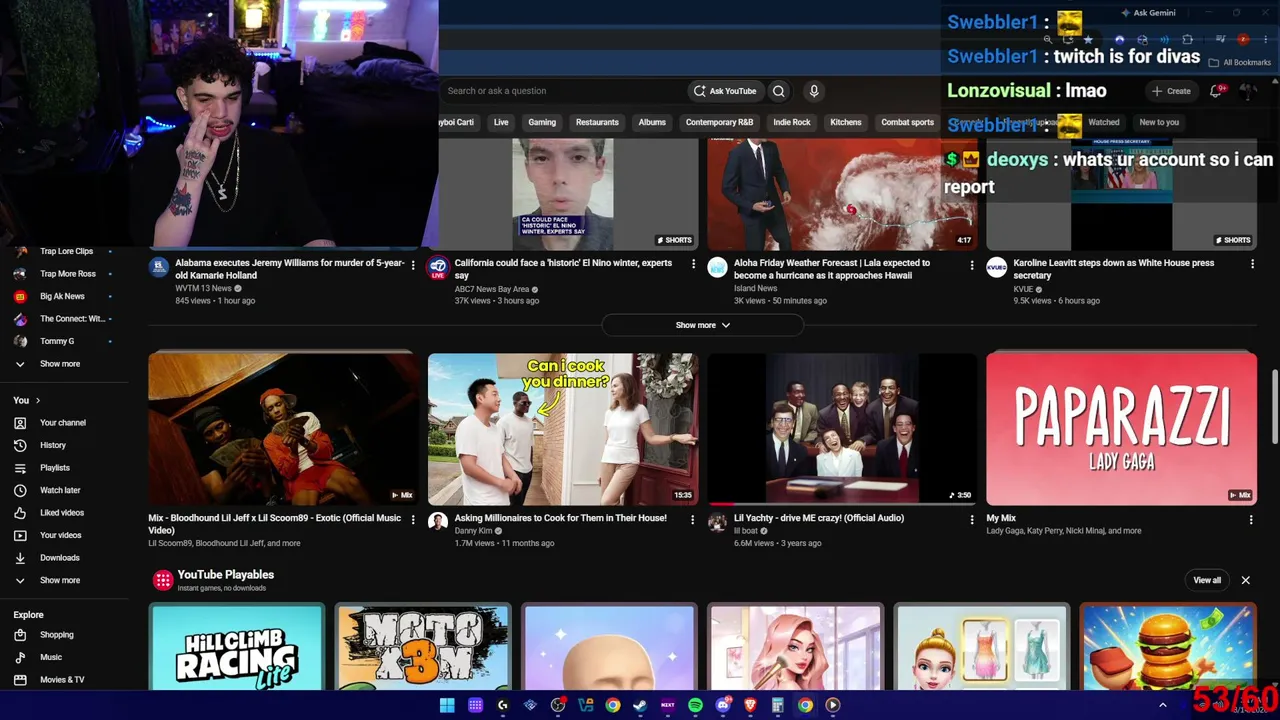Open options for California El Nino video
This screenshot has width=1280, height=720.
click(x=693, y=264)
